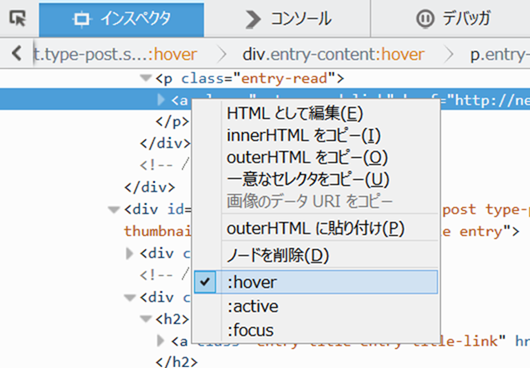Image resolution: width=530 pixels, height=368 pixels.
Task: Open the インスペクタ tab
Action: point(121,19)
